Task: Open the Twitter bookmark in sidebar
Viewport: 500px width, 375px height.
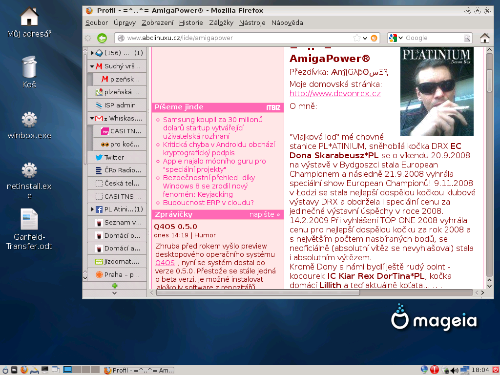Action: pyautogui.click(x=116, y=157)
